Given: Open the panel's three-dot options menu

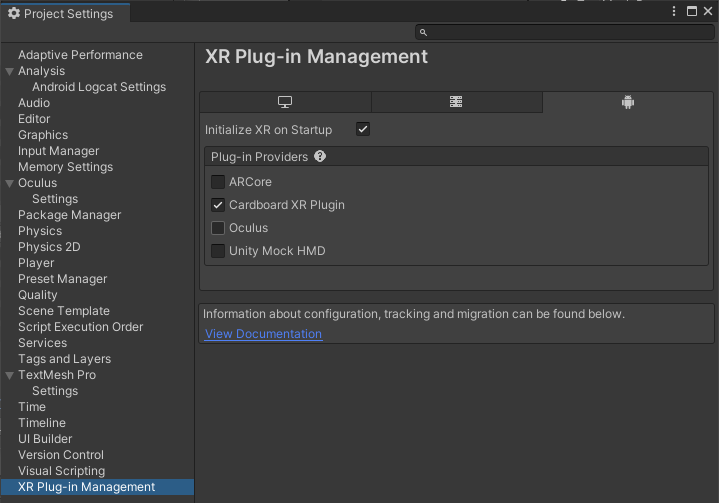Looking at the screenshot, I should [674, 11].
